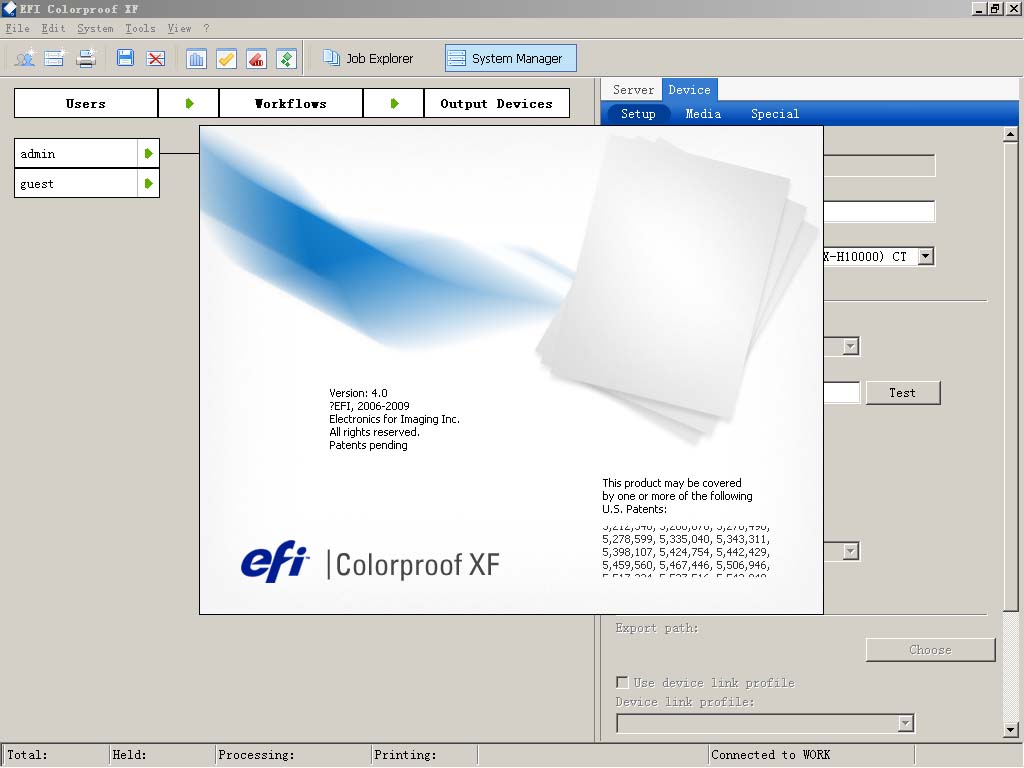The image size is (1024, 768).
Task: Click the green diamonds toolbar icon
Action: pos(286,59)
